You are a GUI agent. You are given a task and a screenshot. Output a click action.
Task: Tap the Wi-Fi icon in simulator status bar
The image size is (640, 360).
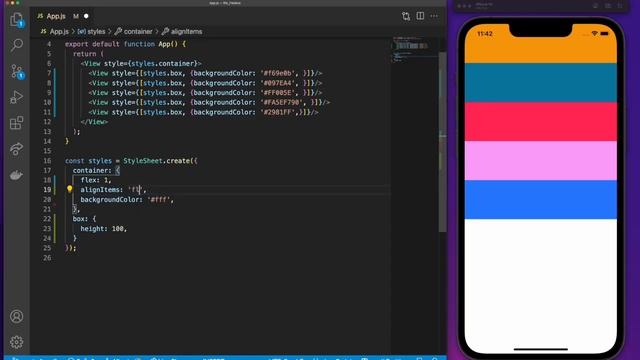[595, 33]
